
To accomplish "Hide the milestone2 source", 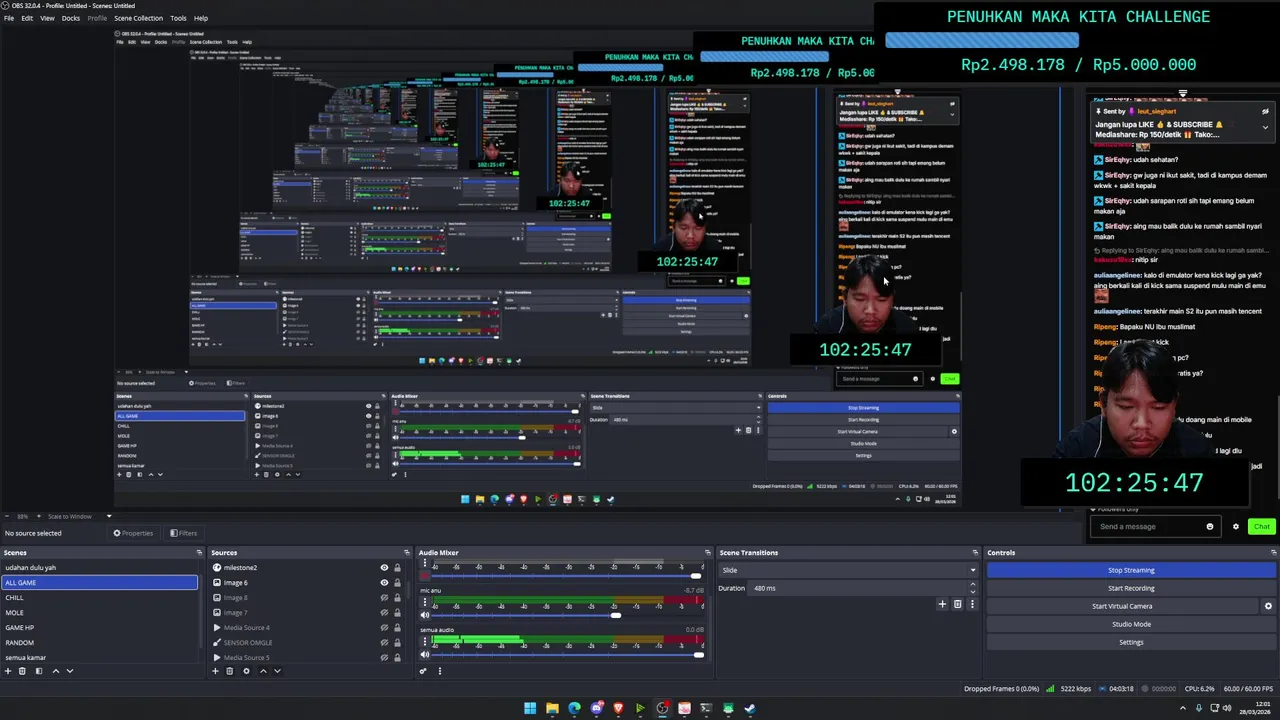I will coord(384,568).
